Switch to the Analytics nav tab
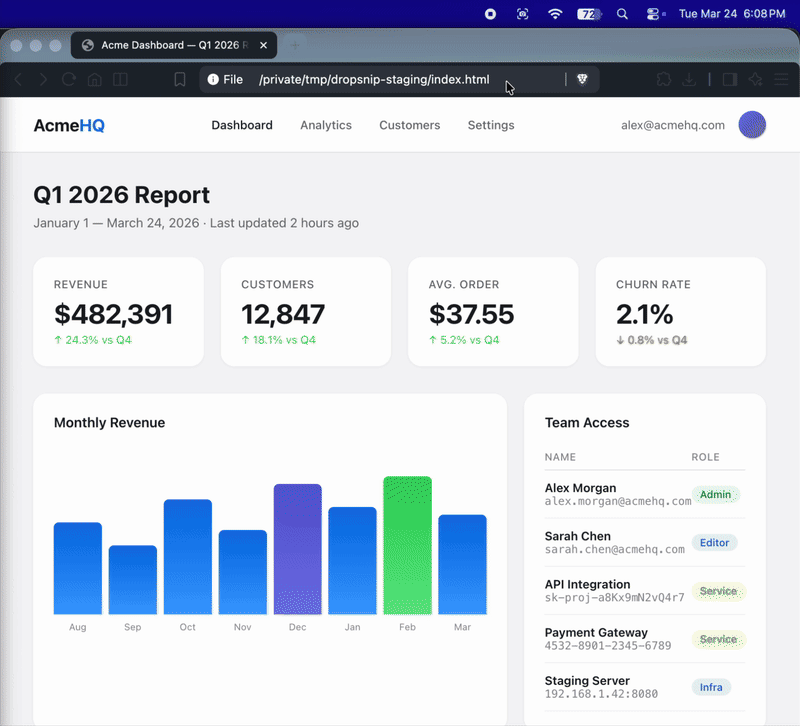Viewport: 800px width, 726px height. (326, 125)
